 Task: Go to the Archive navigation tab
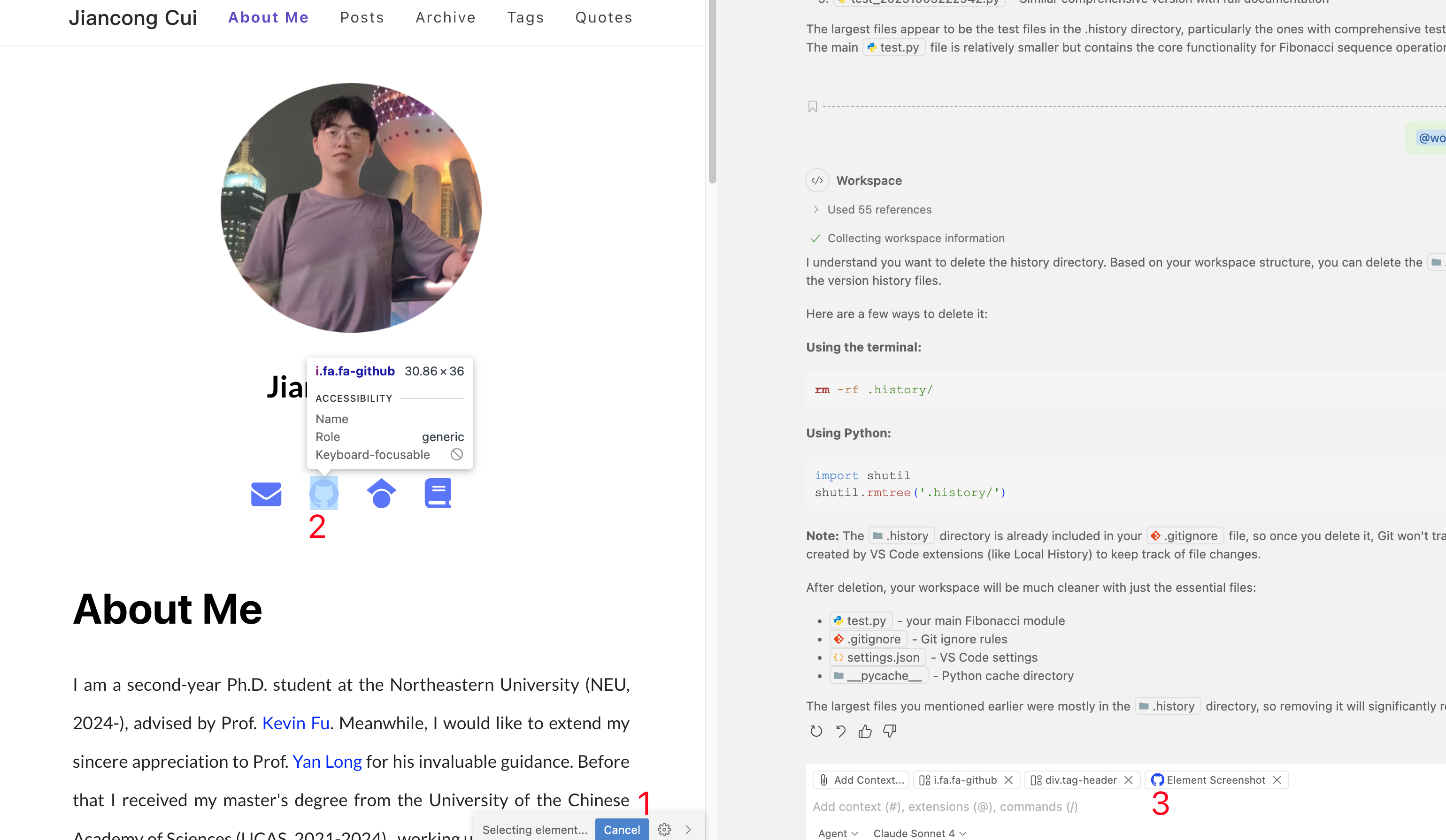(x=445, y=18)
